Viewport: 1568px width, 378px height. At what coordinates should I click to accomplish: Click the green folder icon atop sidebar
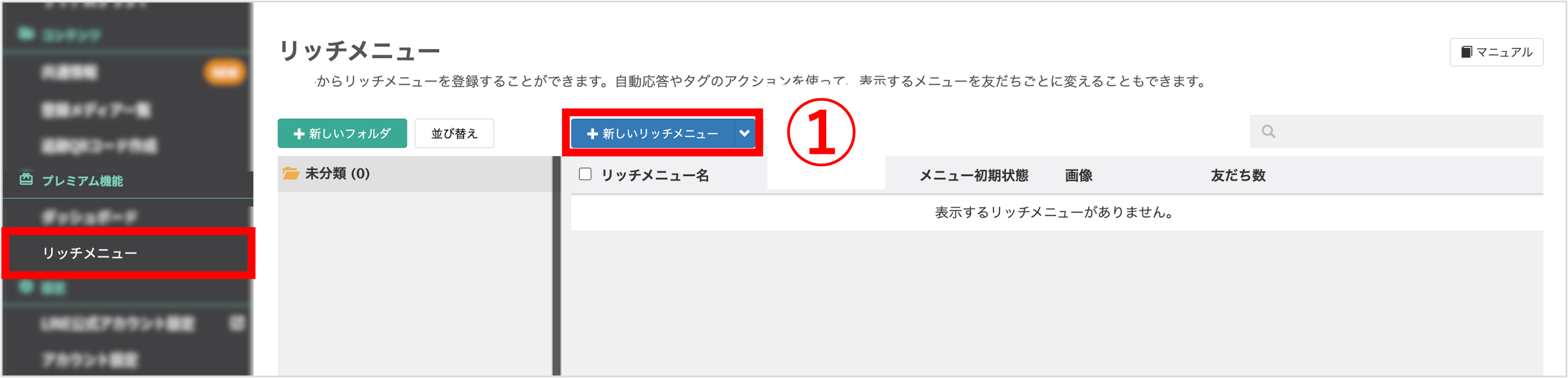point(26,33)
